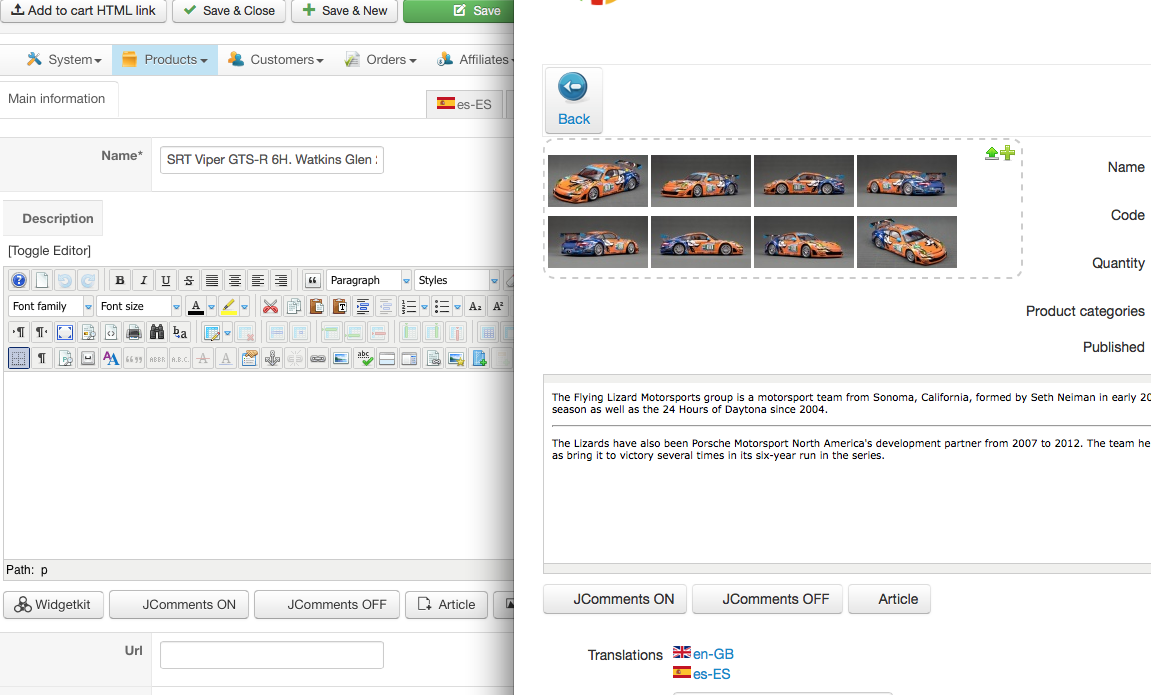This screenshot has width=1151, height=695.
Task: Set left-to-right text direction
Action: [x=19, y=332]
